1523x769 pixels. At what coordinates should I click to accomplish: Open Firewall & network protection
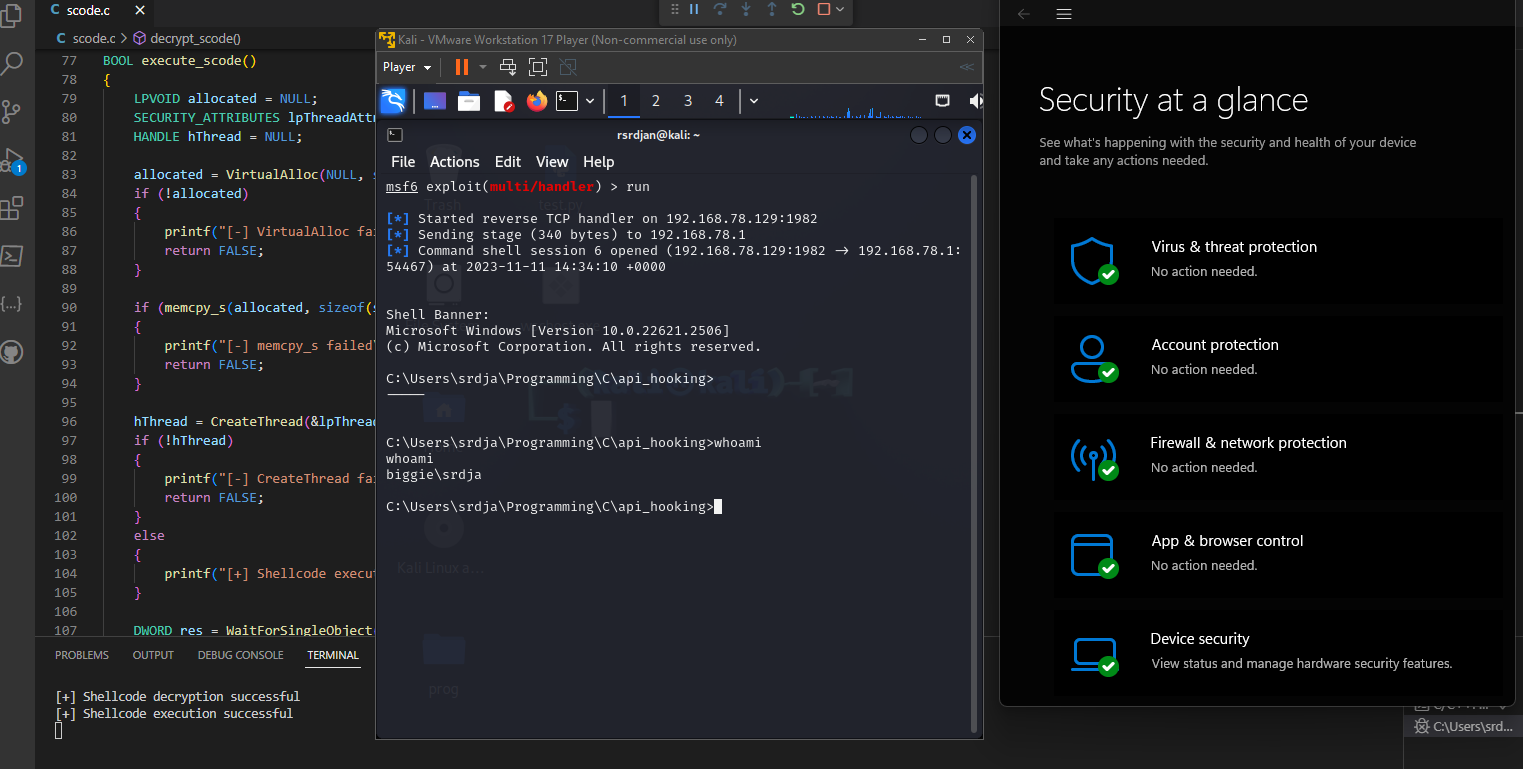1277,456
